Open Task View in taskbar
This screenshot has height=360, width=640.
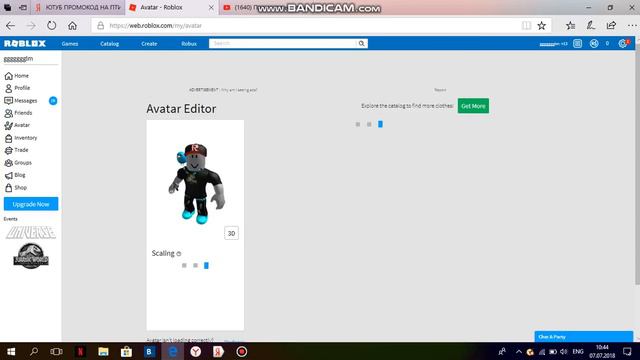[x=57, y=351]
